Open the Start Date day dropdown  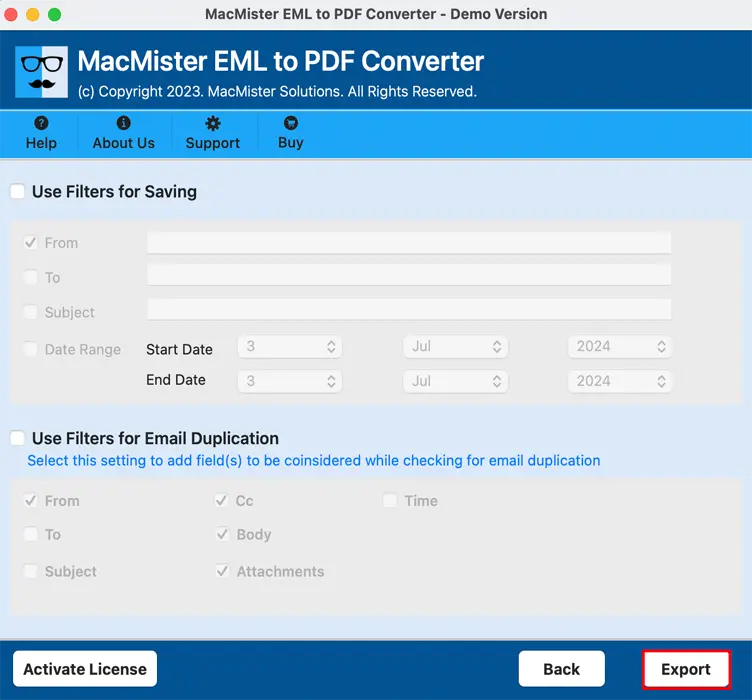290,347
